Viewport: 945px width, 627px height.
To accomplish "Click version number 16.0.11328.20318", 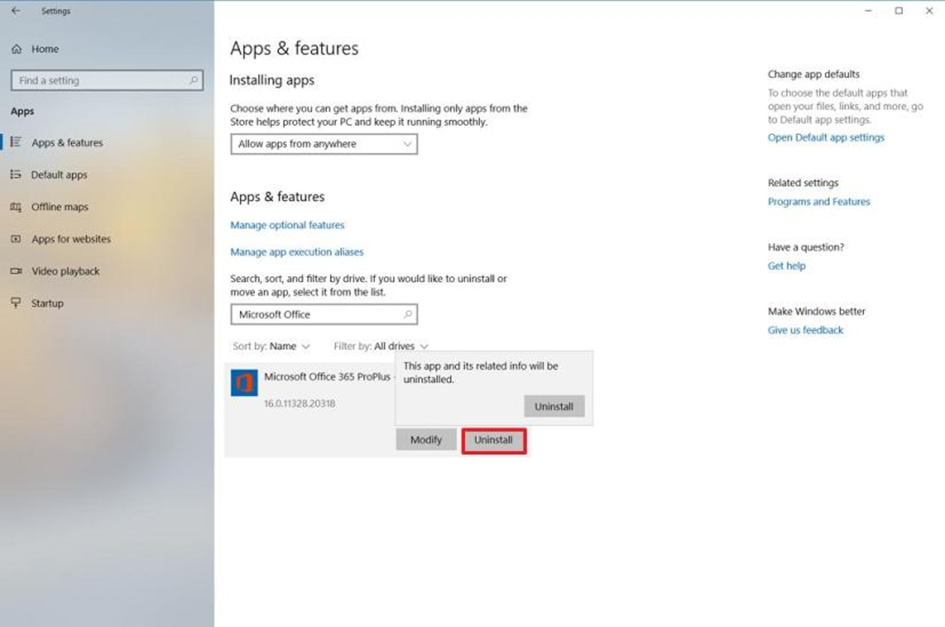I will (x=300, y=403).
